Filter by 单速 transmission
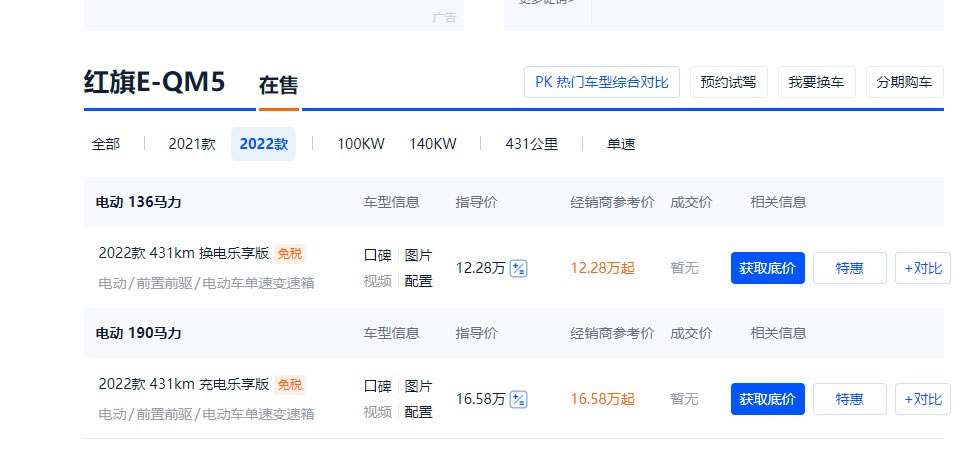The image size is (975, 466). coord(621,144)
